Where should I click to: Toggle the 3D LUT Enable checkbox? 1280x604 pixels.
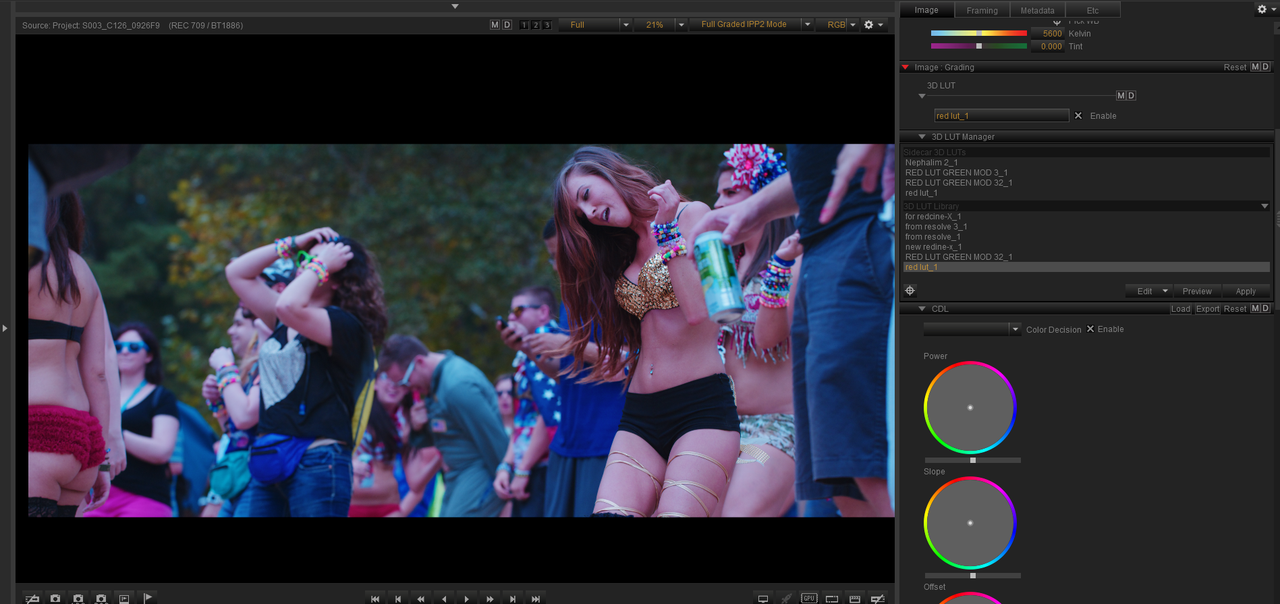click(x=1078, y=116)
